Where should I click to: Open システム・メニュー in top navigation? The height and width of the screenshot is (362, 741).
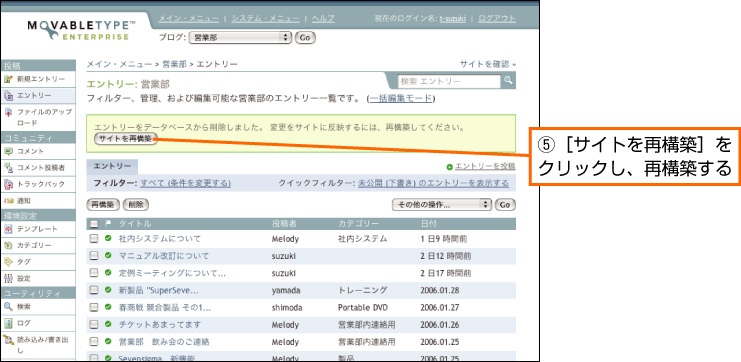(265, 18)
